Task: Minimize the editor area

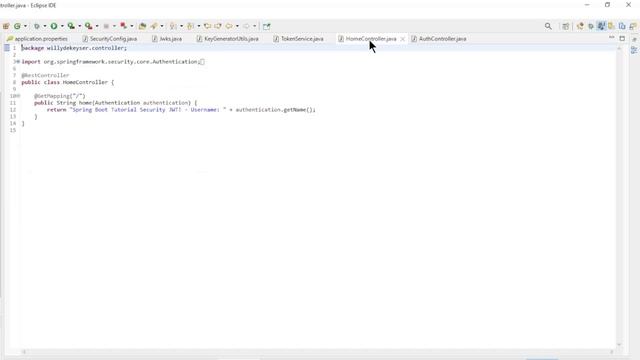Action: click(611, 38)
